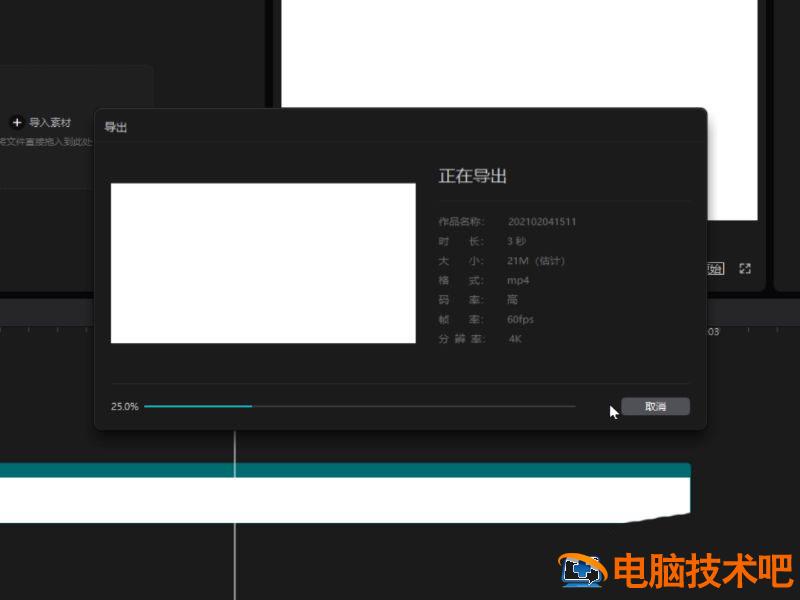Click the plus icon next to 导入素材
This screenshot has width=800, height=600.
click(x=17, y=122)
